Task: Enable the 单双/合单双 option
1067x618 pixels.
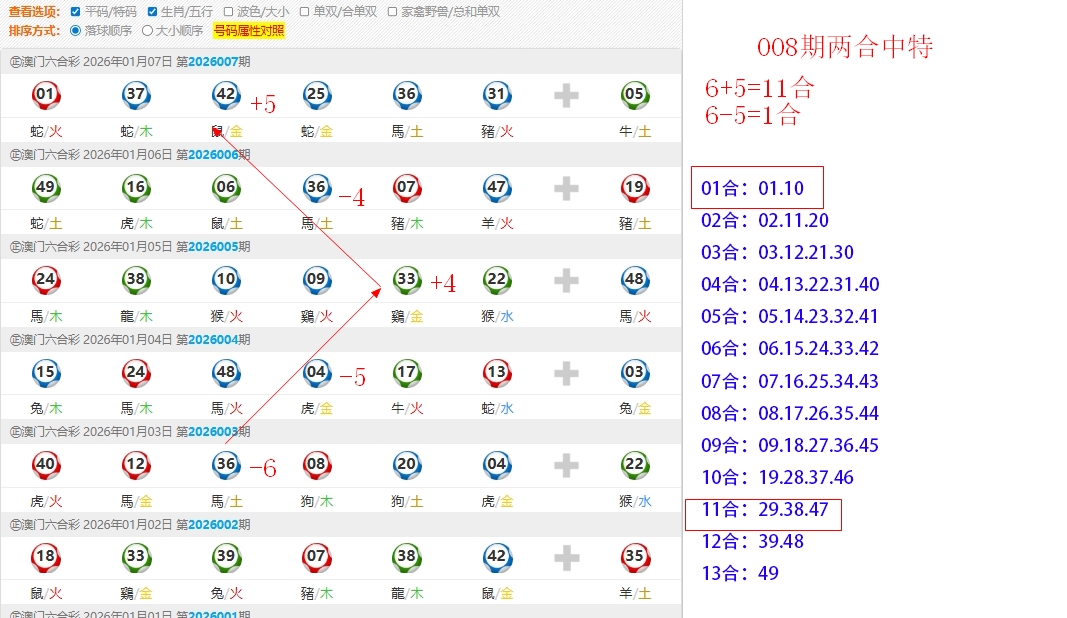Action: (305, 12)
